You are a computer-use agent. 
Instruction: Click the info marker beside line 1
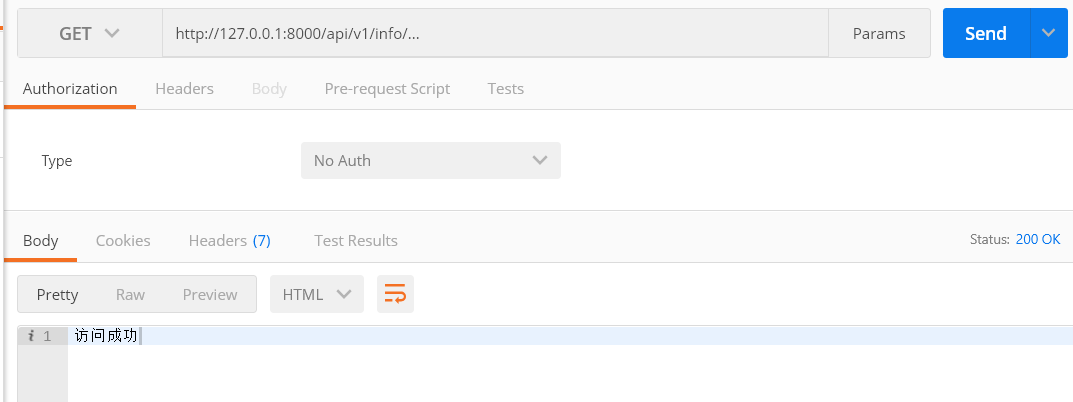(30, 336)
